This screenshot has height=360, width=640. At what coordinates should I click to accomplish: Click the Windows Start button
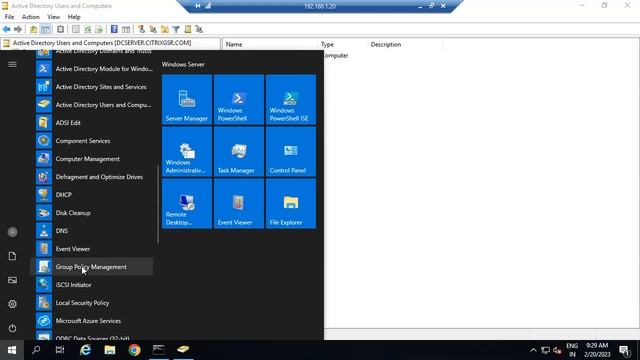tap(12, 350)
